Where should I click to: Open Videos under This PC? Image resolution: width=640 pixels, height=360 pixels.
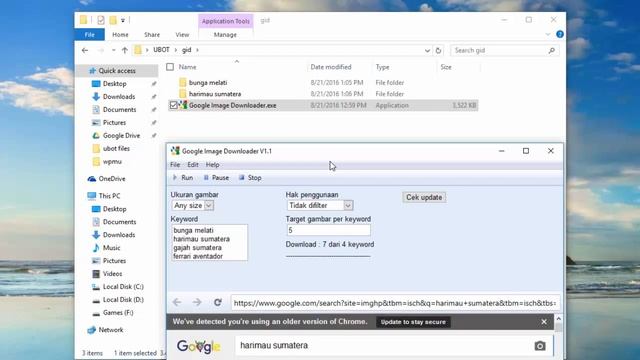click(112, 274)
